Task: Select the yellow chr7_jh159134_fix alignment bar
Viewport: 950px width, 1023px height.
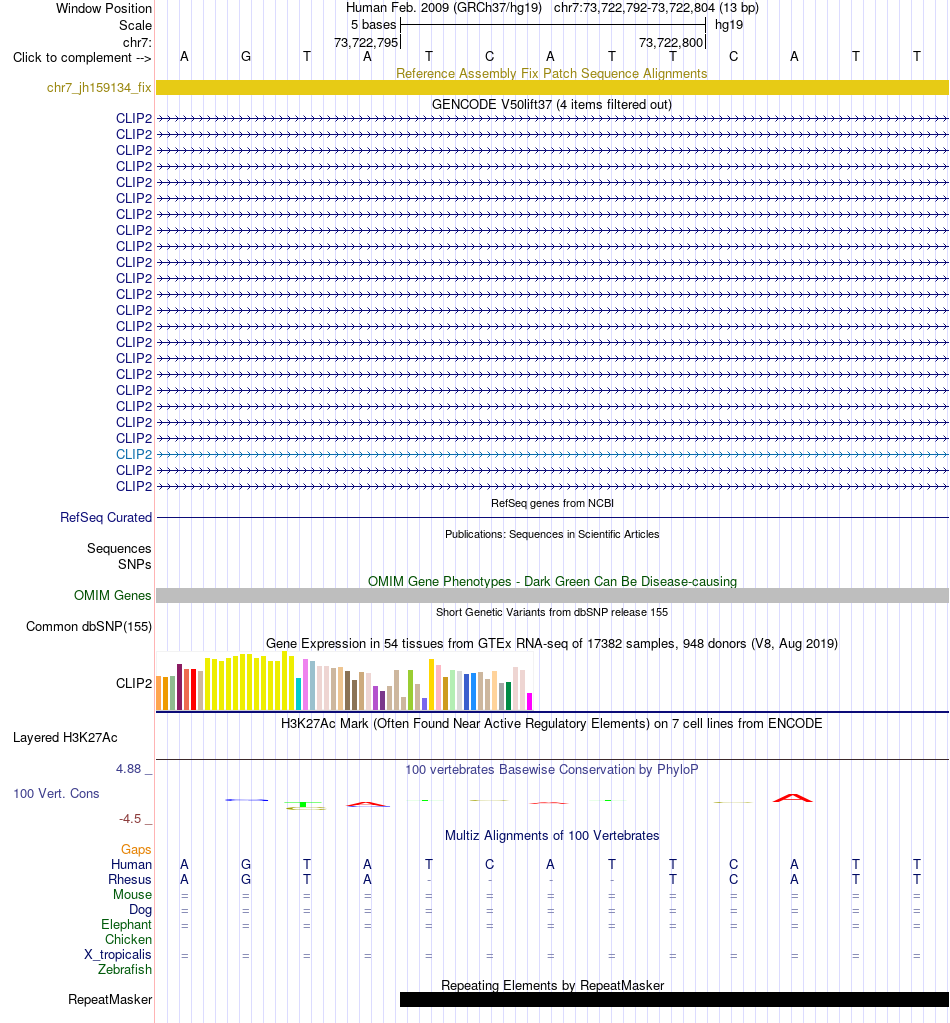Action: 552,87
